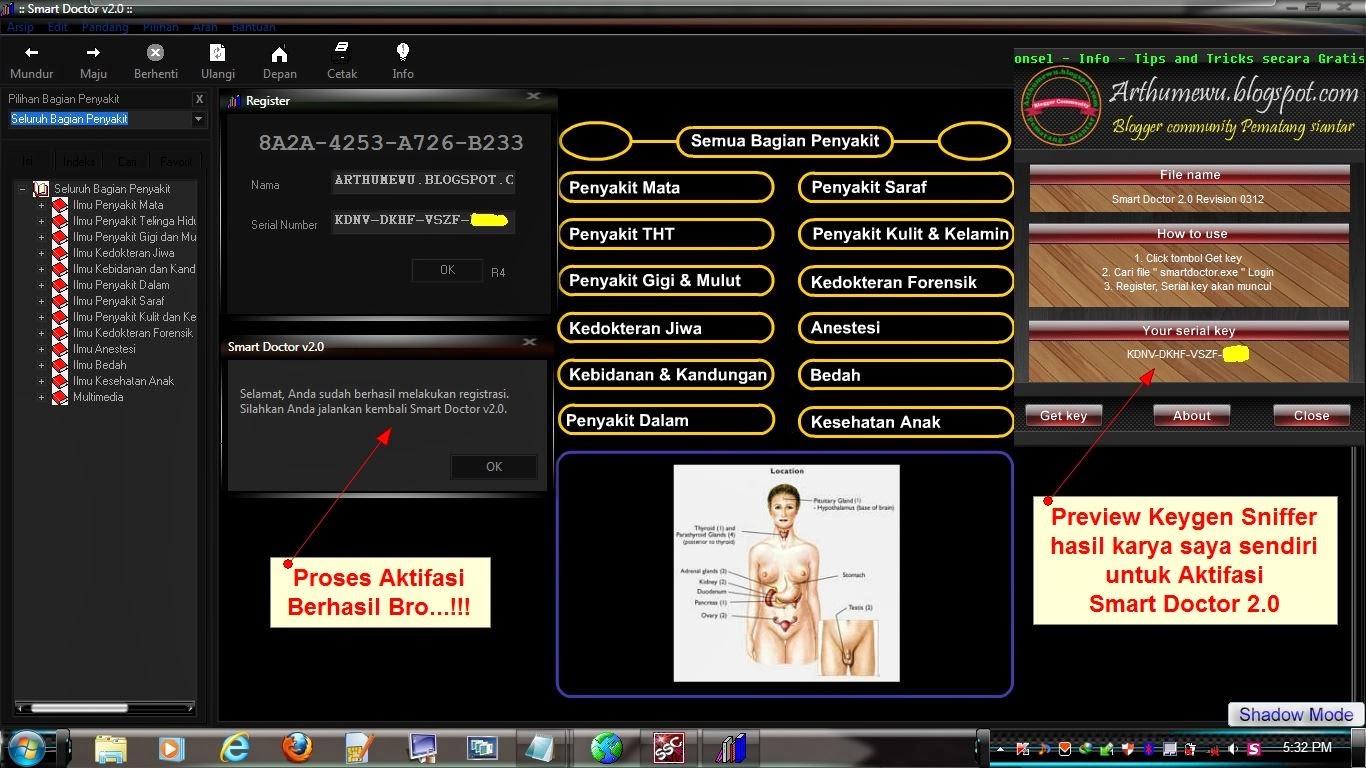Click the open-book icon of Seluruh Bagian Penyakit
Viewport: 1366px width, 768px height.
41,189
